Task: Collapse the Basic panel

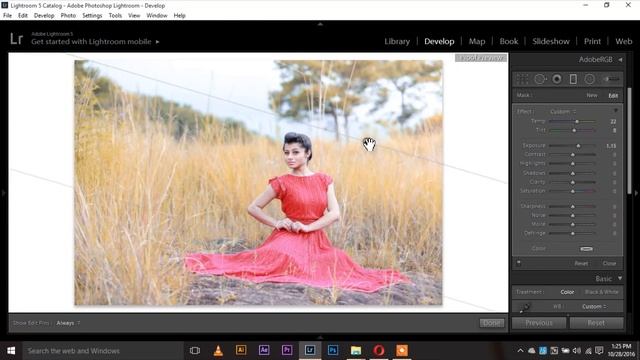Action: tap(620, 278)
